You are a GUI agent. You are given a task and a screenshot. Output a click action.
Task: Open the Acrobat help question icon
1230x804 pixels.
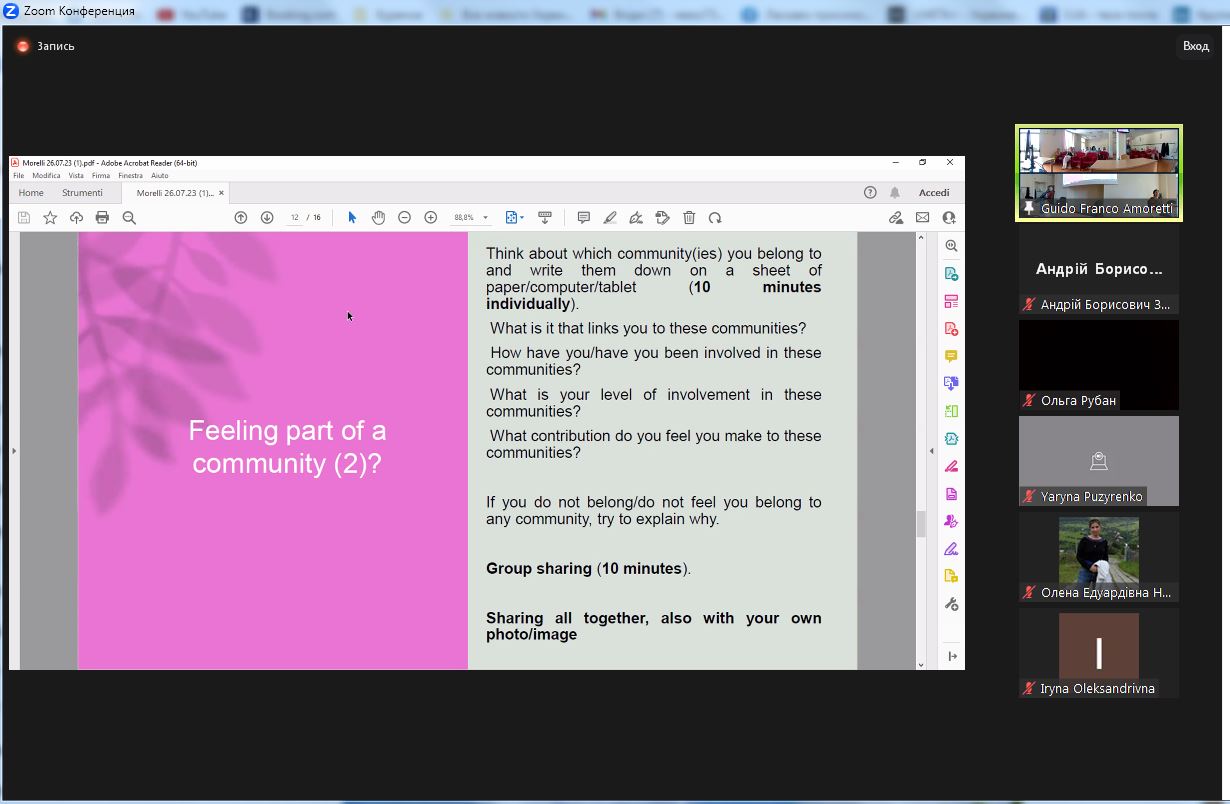coord(870,193)
